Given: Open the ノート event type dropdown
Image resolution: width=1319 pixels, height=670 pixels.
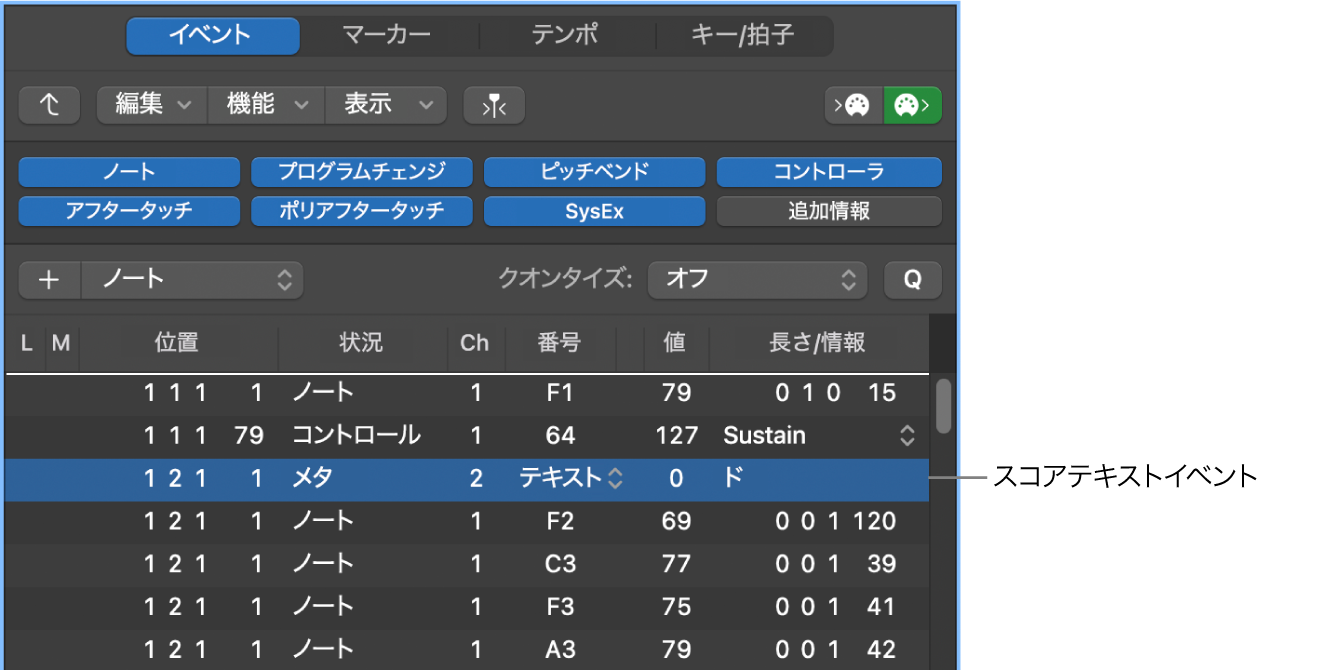Looking at the screenshot, I should 190,280.
